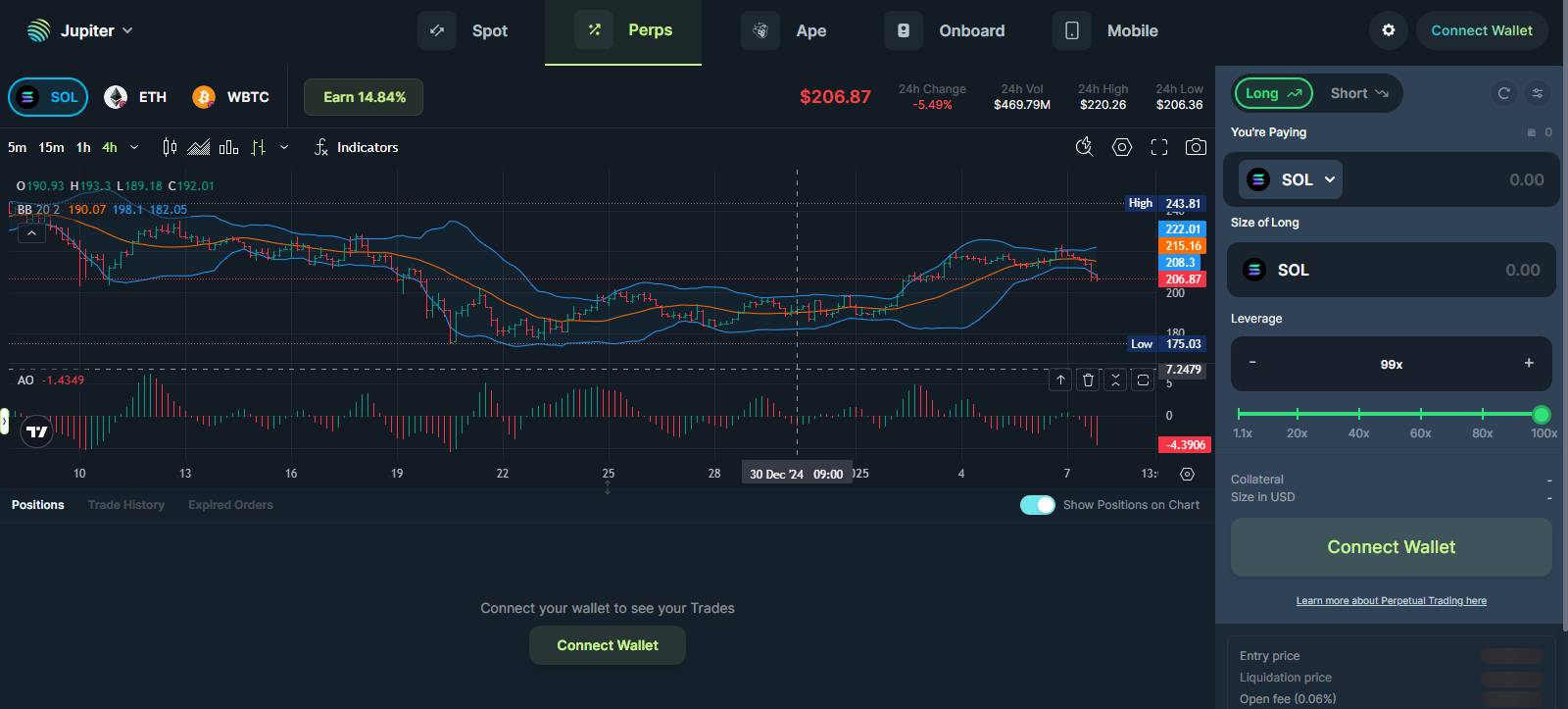The height and width of the screenshot is (709, 1568).
Task: Set leverage slider to 60x mark
Action: tap(1421, 415)
